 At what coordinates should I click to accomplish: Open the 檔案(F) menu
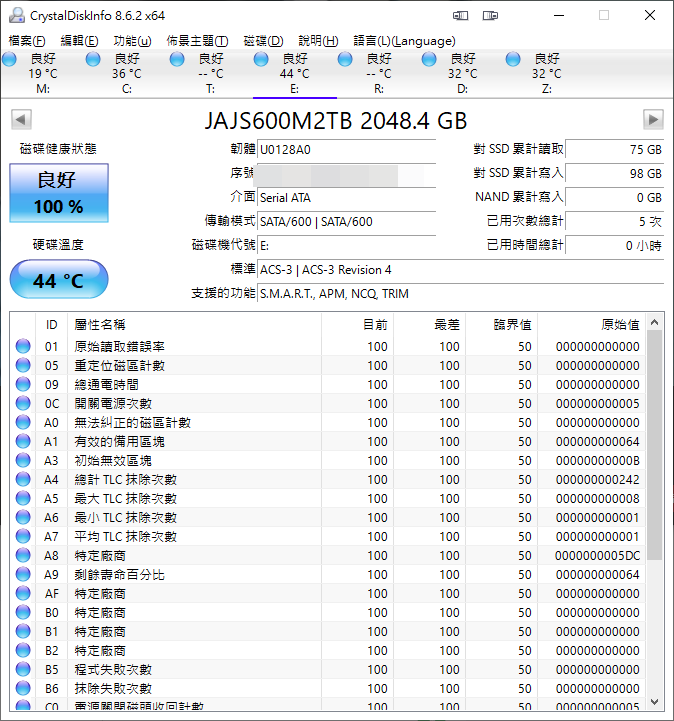coord(27,41)
